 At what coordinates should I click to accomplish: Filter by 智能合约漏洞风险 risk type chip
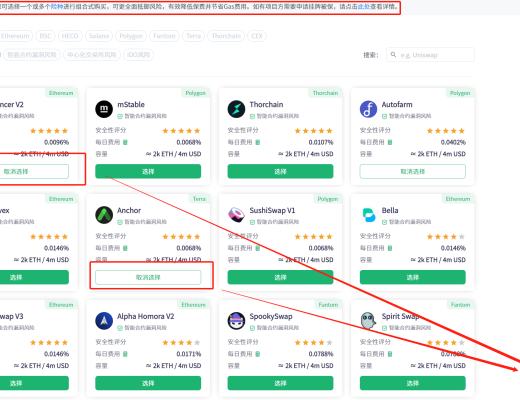32,55
